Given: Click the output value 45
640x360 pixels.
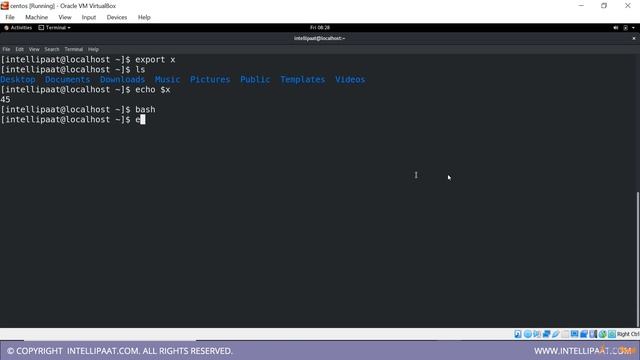Looking at the screenshot, I should click(5, 100).
